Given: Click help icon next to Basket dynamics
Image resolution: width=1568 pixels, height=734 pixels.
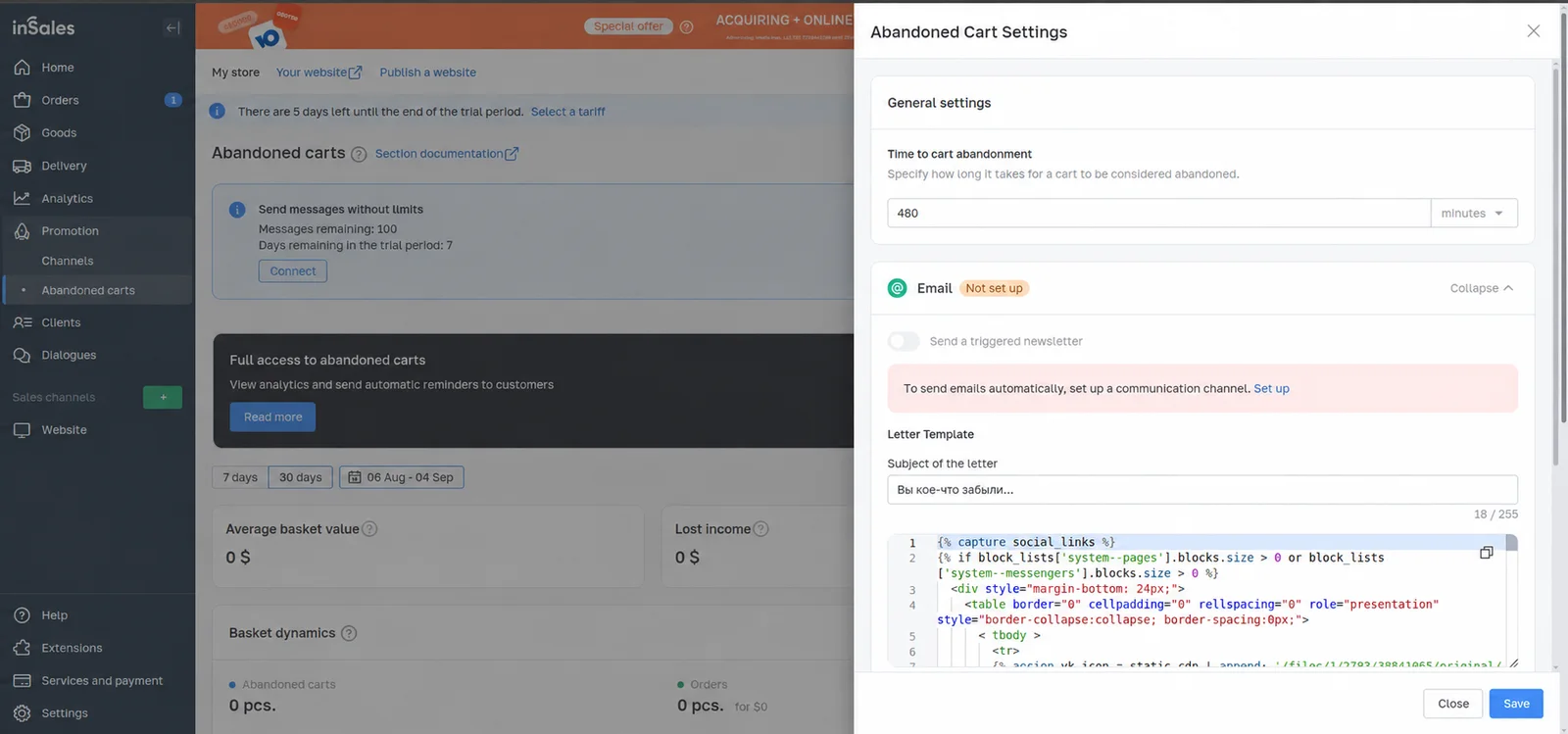Looking at the screenshot, I should [x=349, y=633].
